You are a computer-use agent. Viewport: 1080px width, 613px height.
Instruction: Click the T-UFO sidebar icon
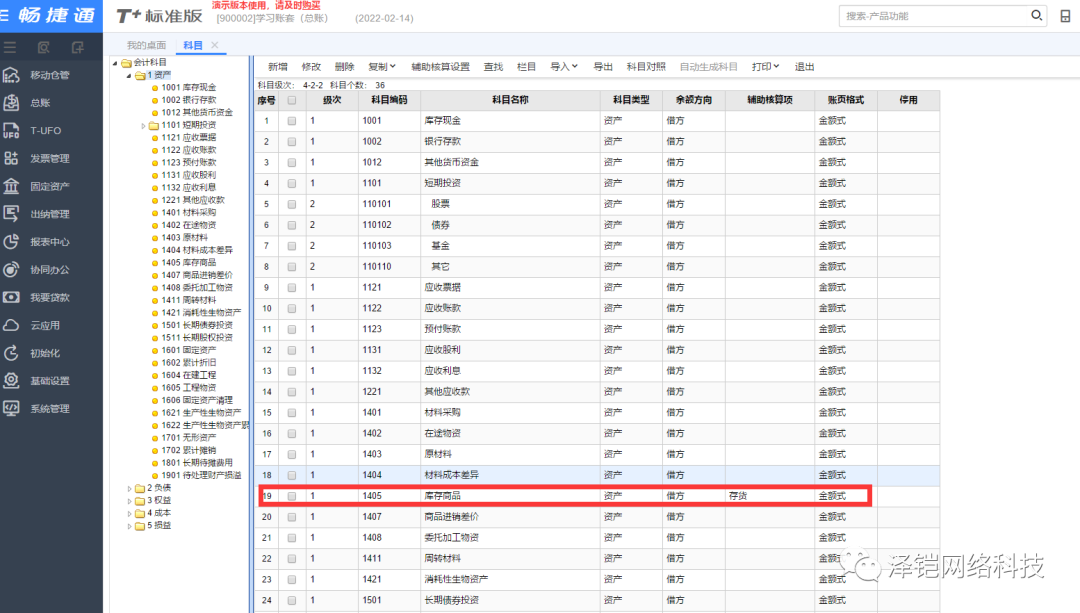tap(12, 130)
